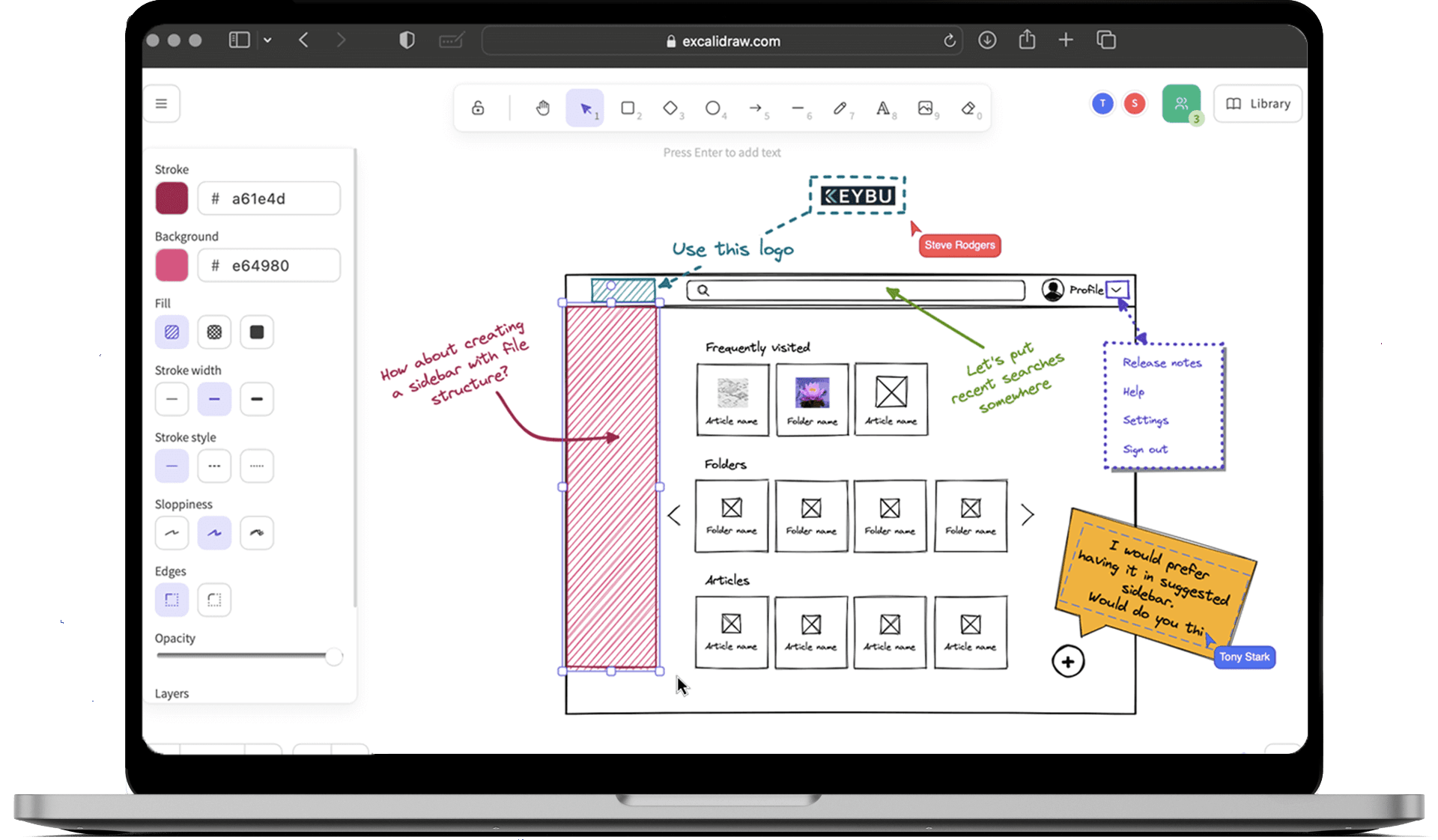Select the Ellipse tool

[x=712, y=109]
